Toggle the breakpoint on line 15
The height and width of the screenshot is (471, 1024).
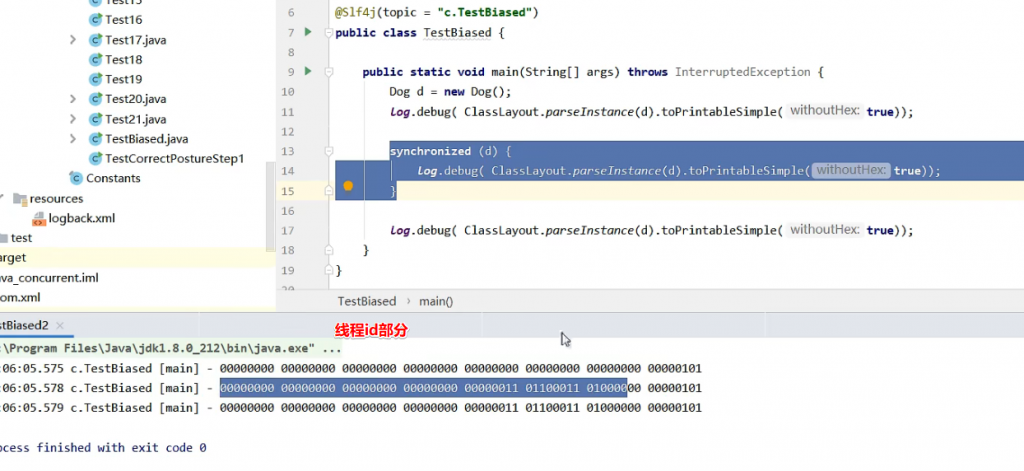(348, 187)
